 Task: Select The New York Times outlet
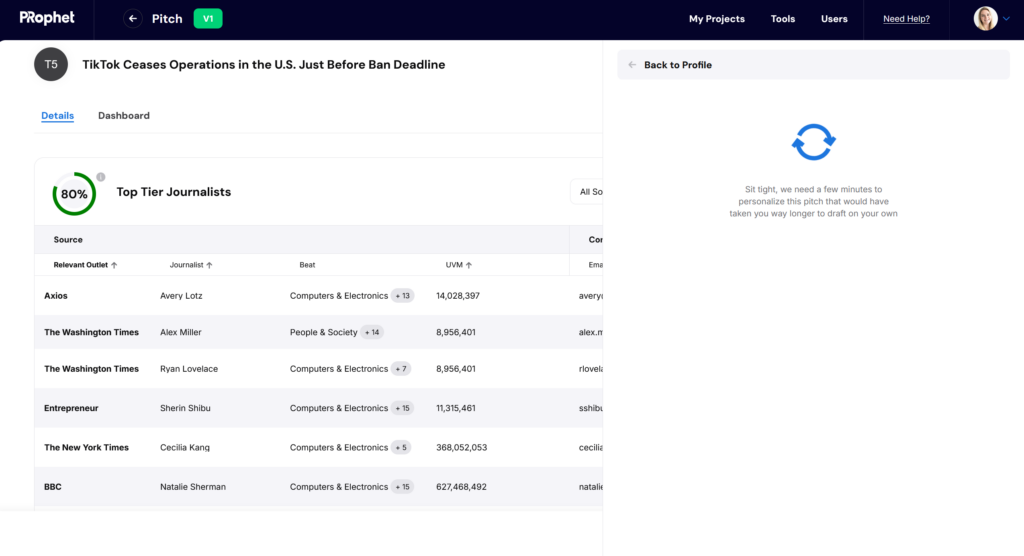click(x=86, y=448)
